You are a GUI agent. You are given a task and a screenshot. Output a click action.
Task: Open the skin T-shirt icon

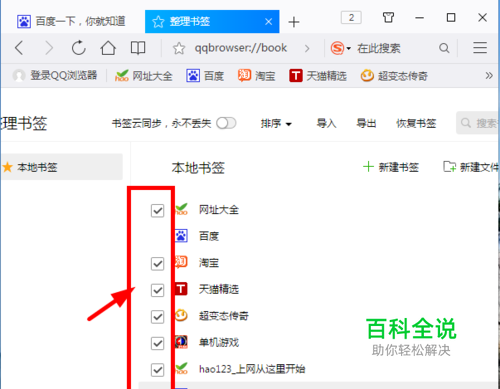coord(388,17)
